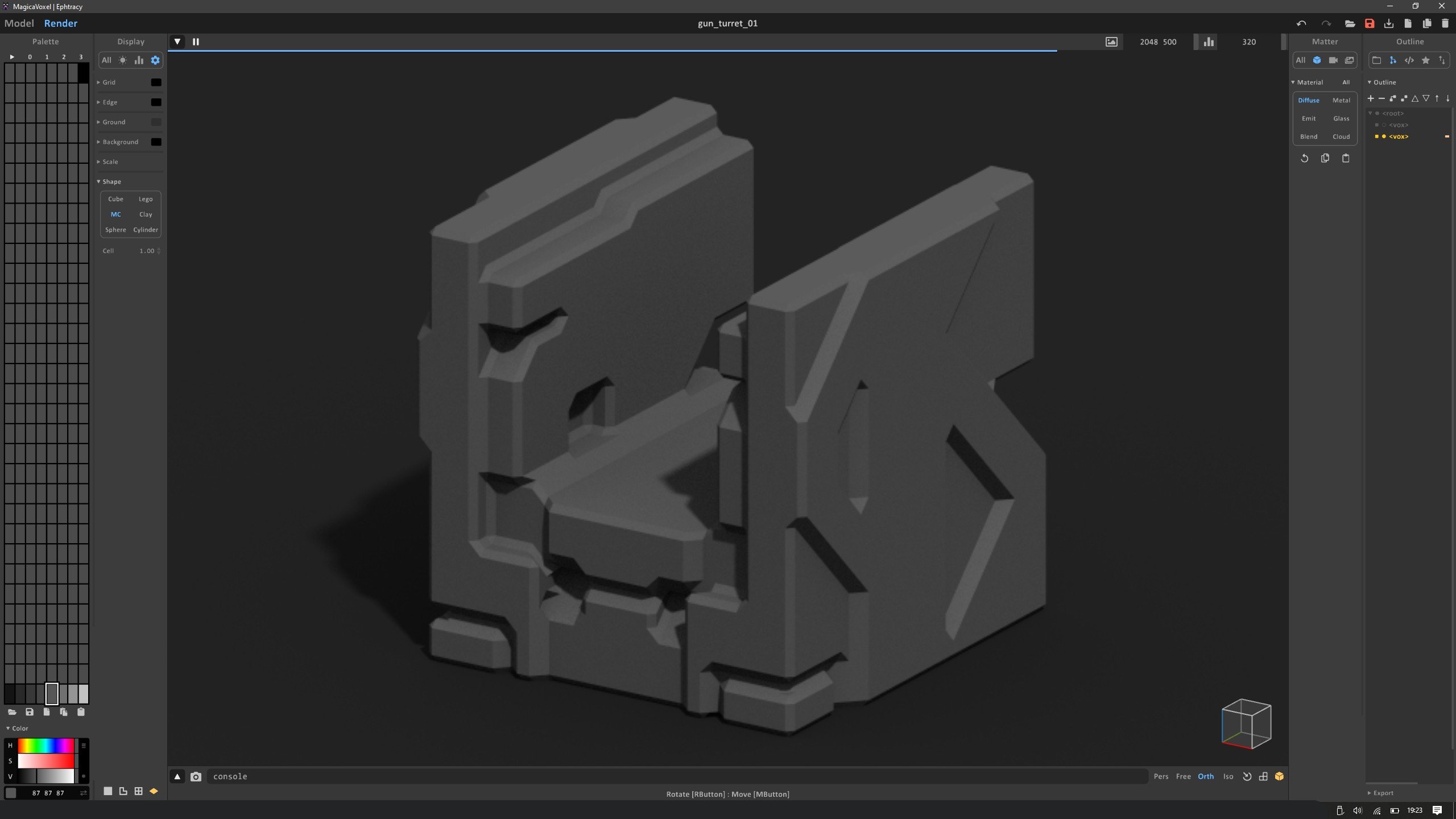This screenshot has height=819, width=1456.
Task: Choose the Glass material type
Action: pos(1341,118)
